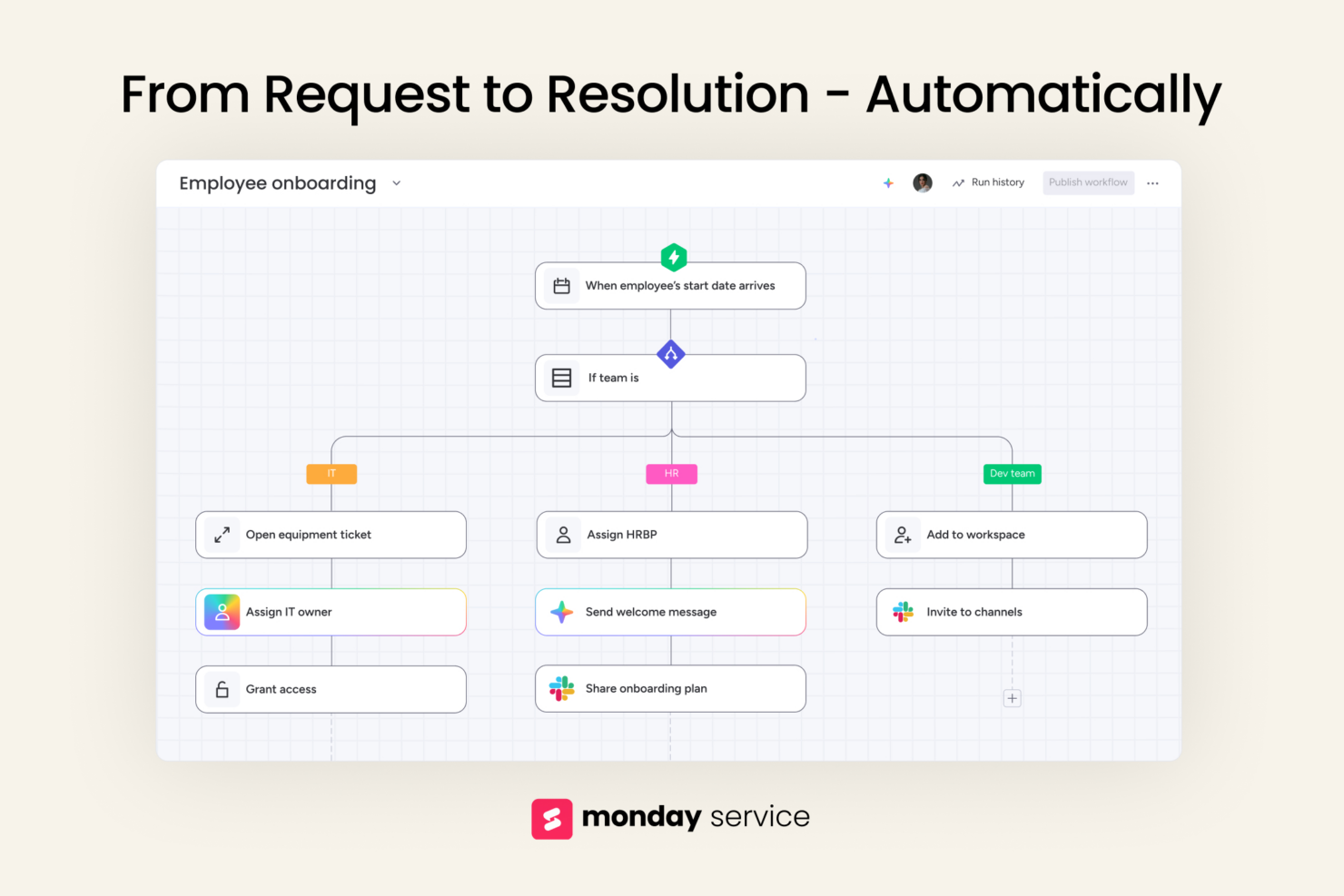Click the gradient person icon on Assign IT owner
Image resolution: width=1344 pixels, height=896 pixels.
pos(222,612)
